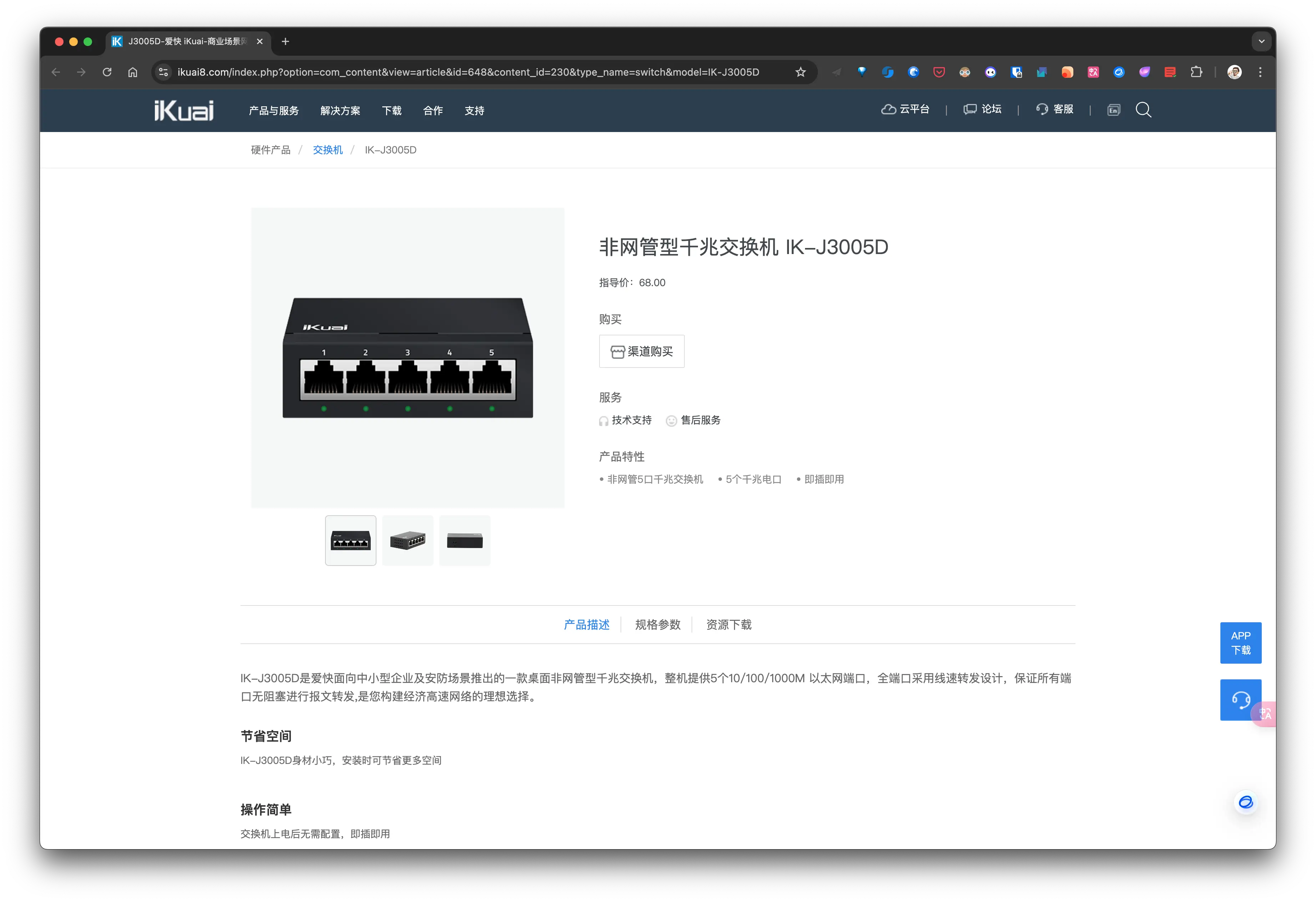Viewport: 1316px width, 902px height.
Task: Switch to English using the En icon
Action: click(x=1113, y=110)
